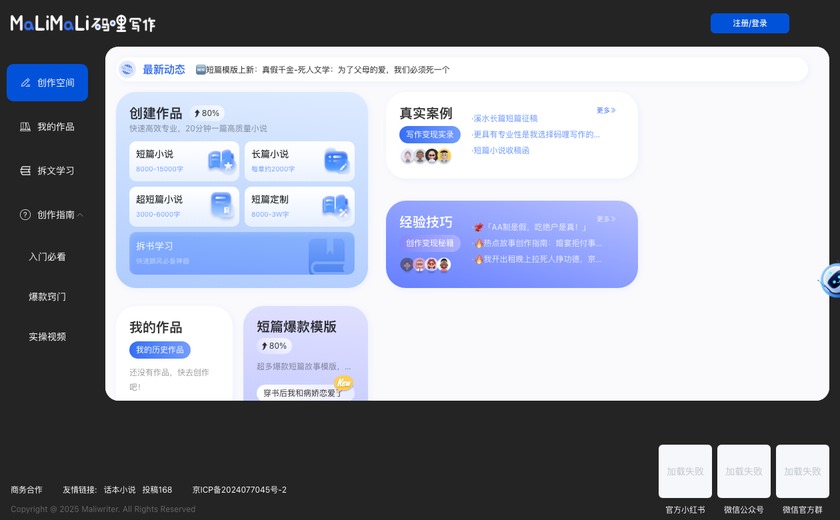Click the 我的历史作品 button

point(160,350)
